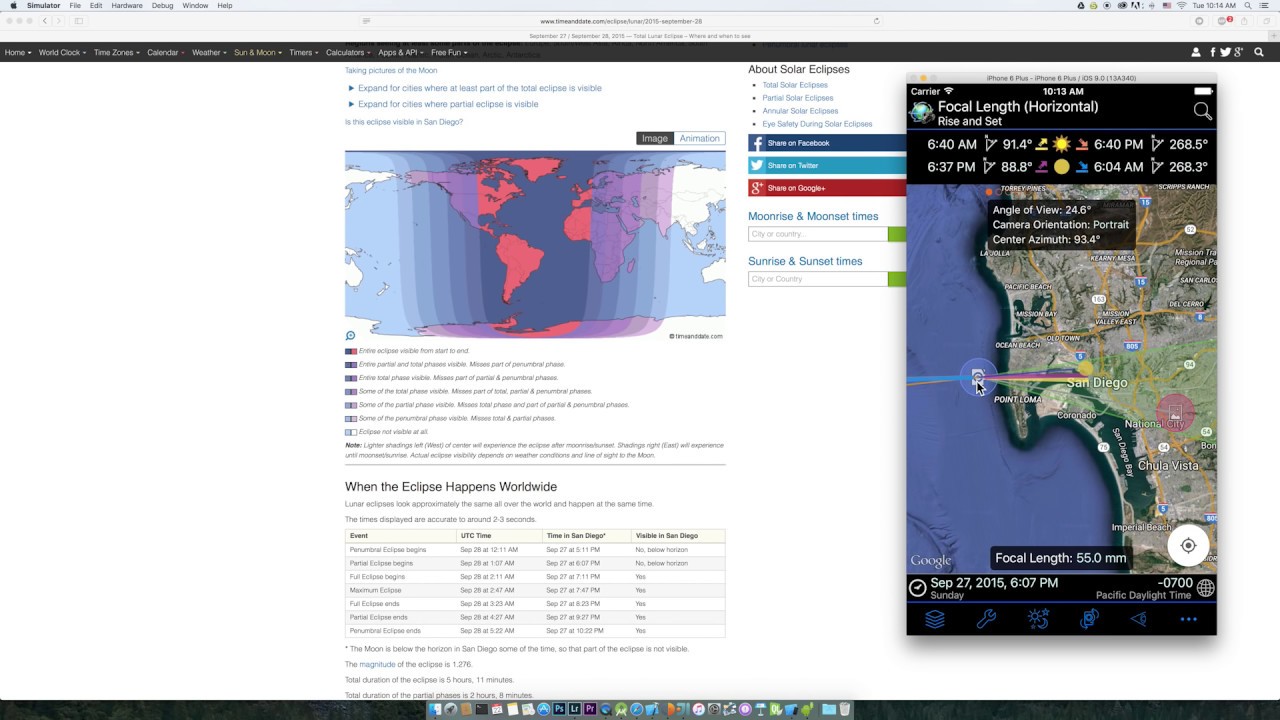This screenshot has height=720, width=1280.
Task: Tap the map layers stack icon
Action: (934, 619)
